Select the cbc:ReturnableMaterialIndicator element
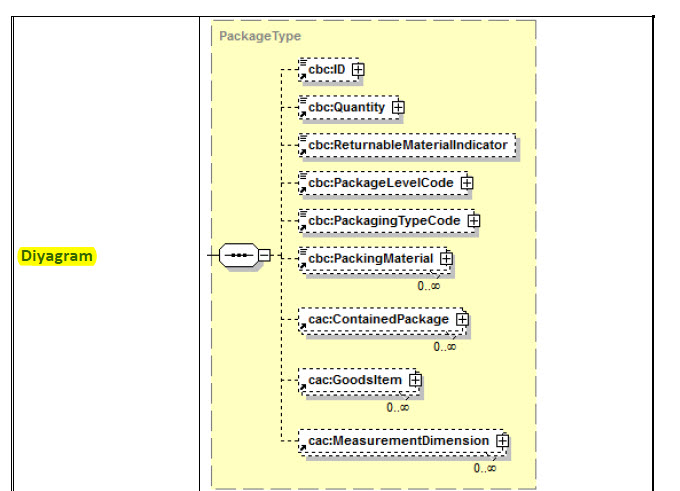The width and height of the screenshot is (680, 491). pos(410,145)
